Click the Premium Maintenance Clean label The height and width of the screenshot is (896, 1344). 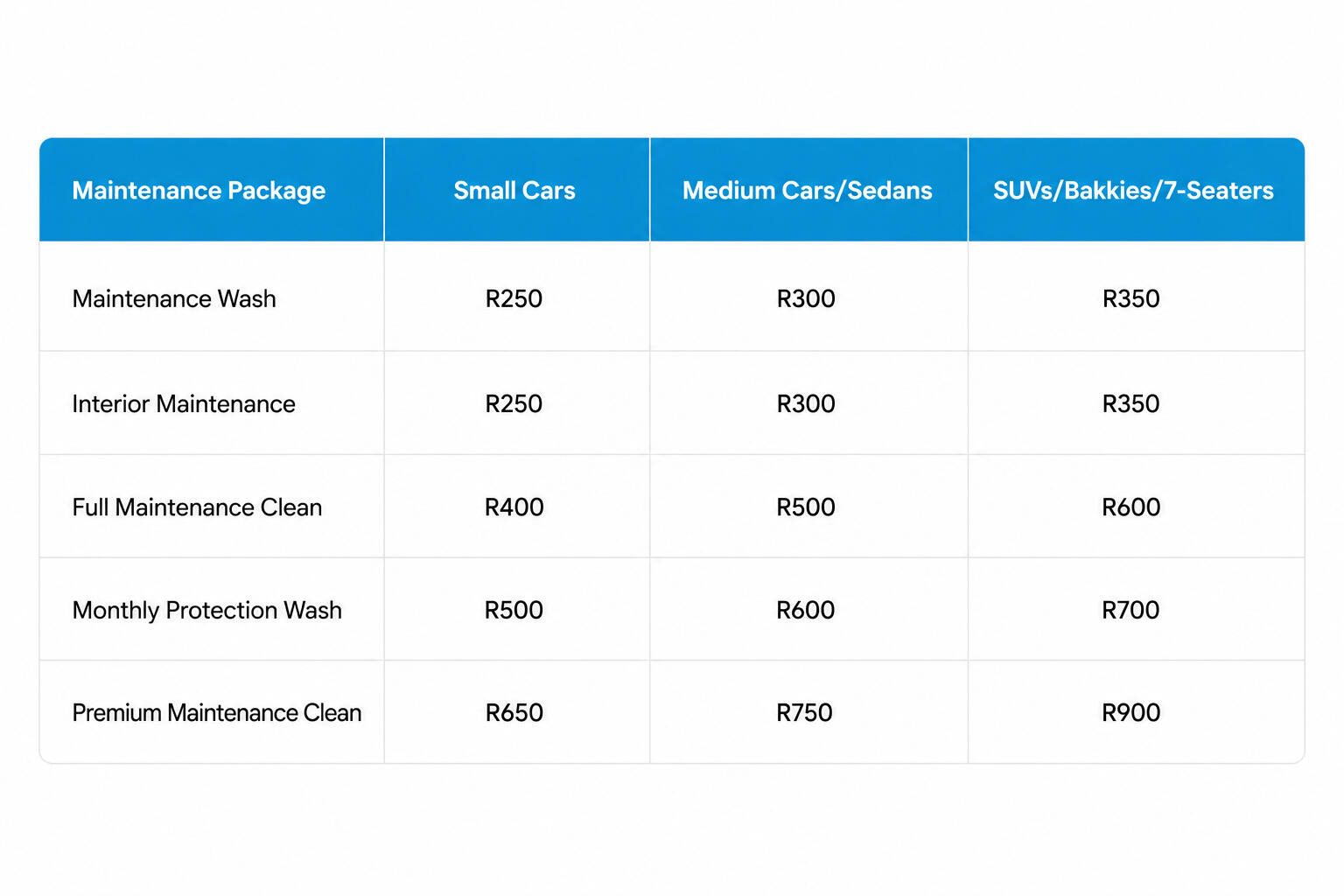[x=217, y=713]
